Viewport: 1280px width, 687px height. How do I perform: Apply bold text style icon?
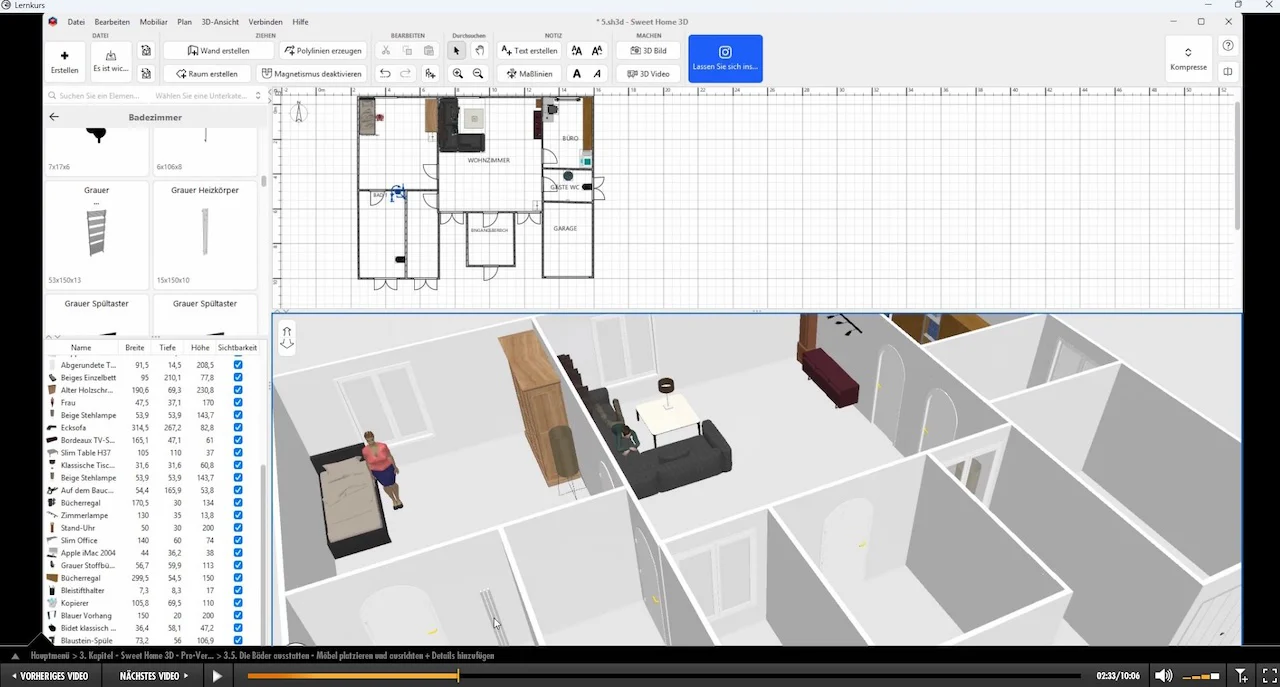(x=577, y=74)
